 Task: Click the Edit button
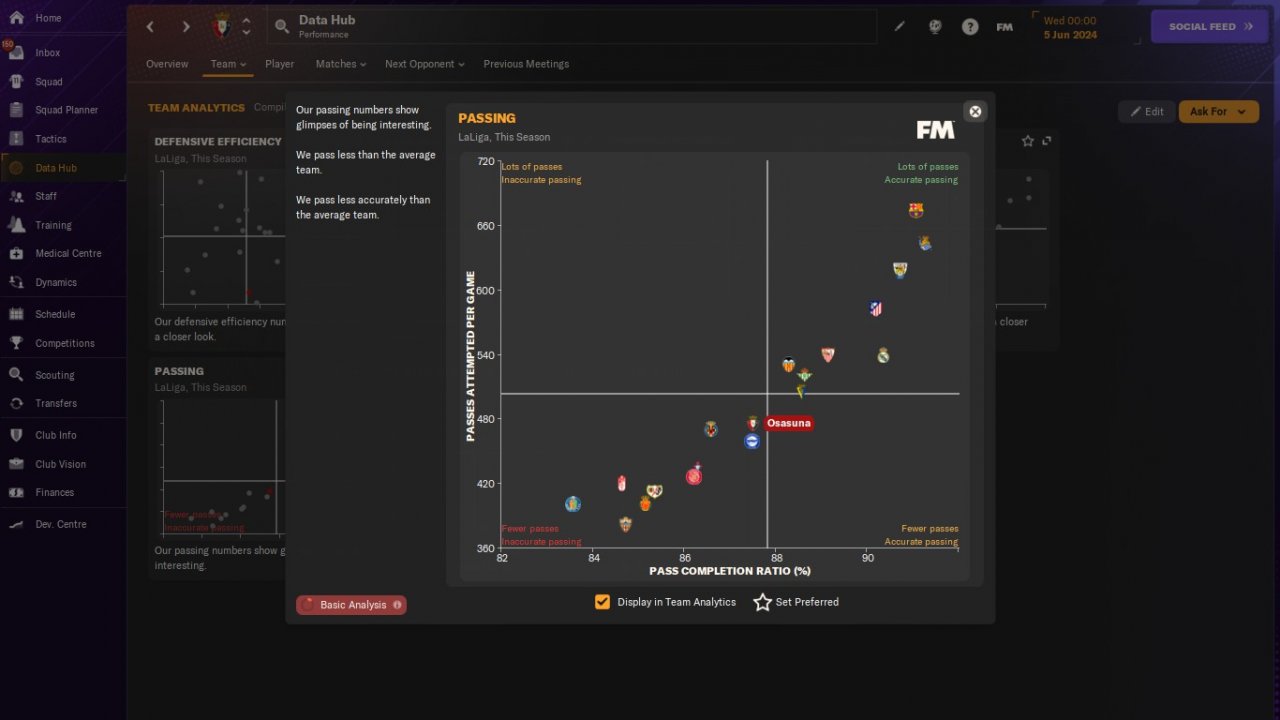(1146, 112)
